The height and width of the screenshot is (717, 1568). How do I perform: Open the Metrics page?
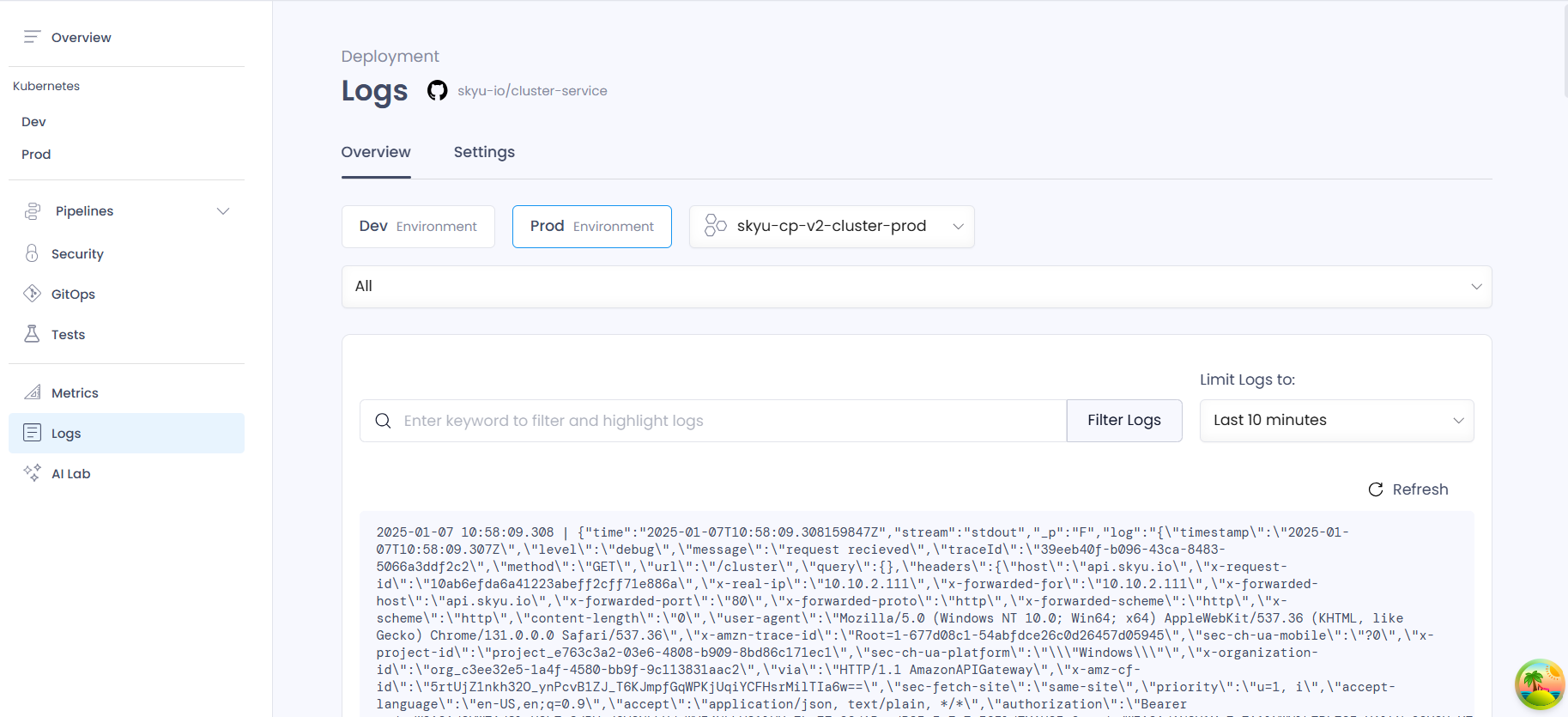tap(75, 393)
